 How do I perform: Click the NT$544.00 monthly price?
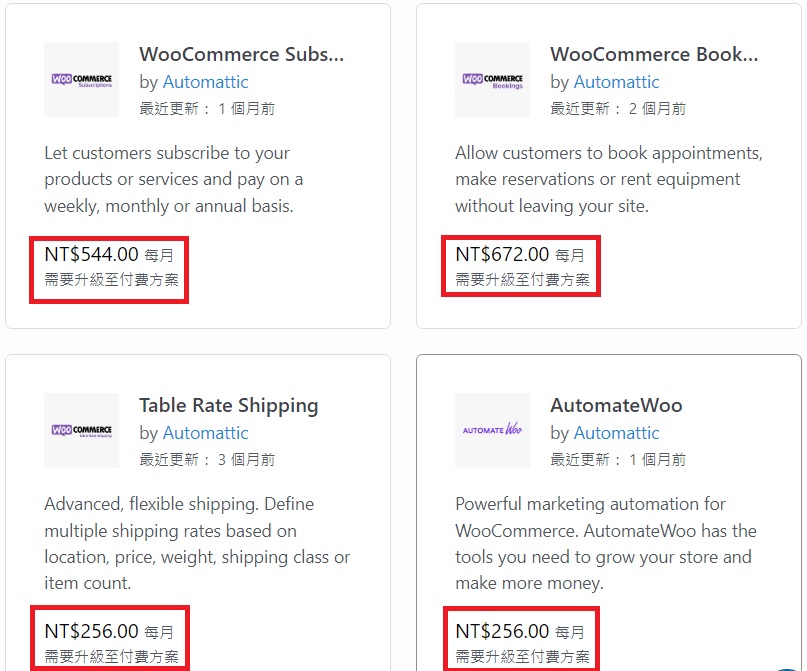(109, 255)
